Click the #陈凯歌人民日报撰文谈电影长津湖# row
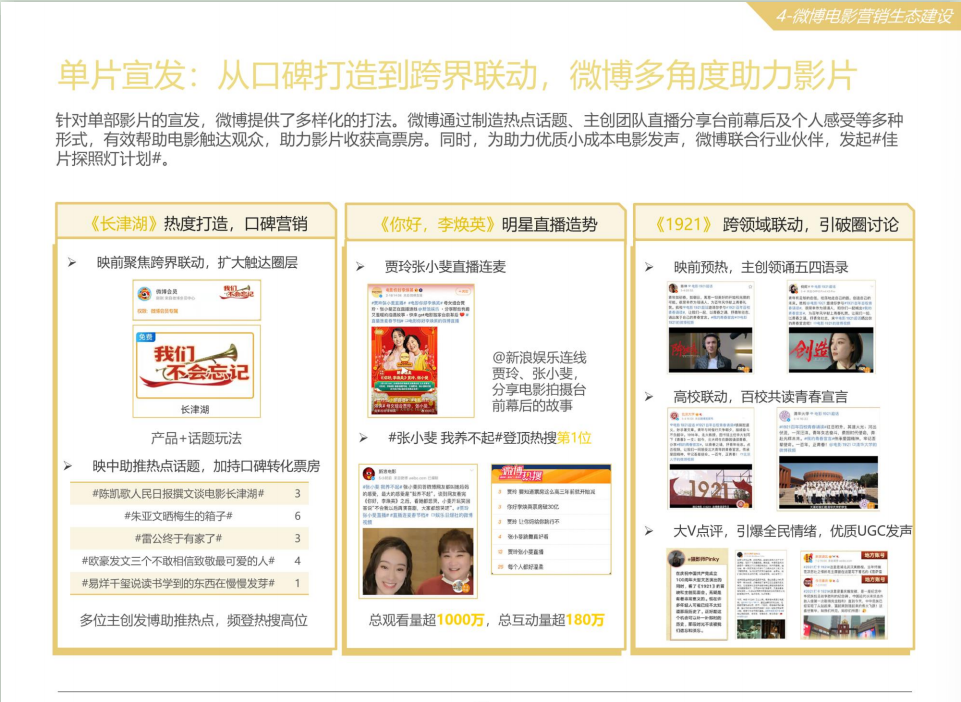 [x=189, y=494]
